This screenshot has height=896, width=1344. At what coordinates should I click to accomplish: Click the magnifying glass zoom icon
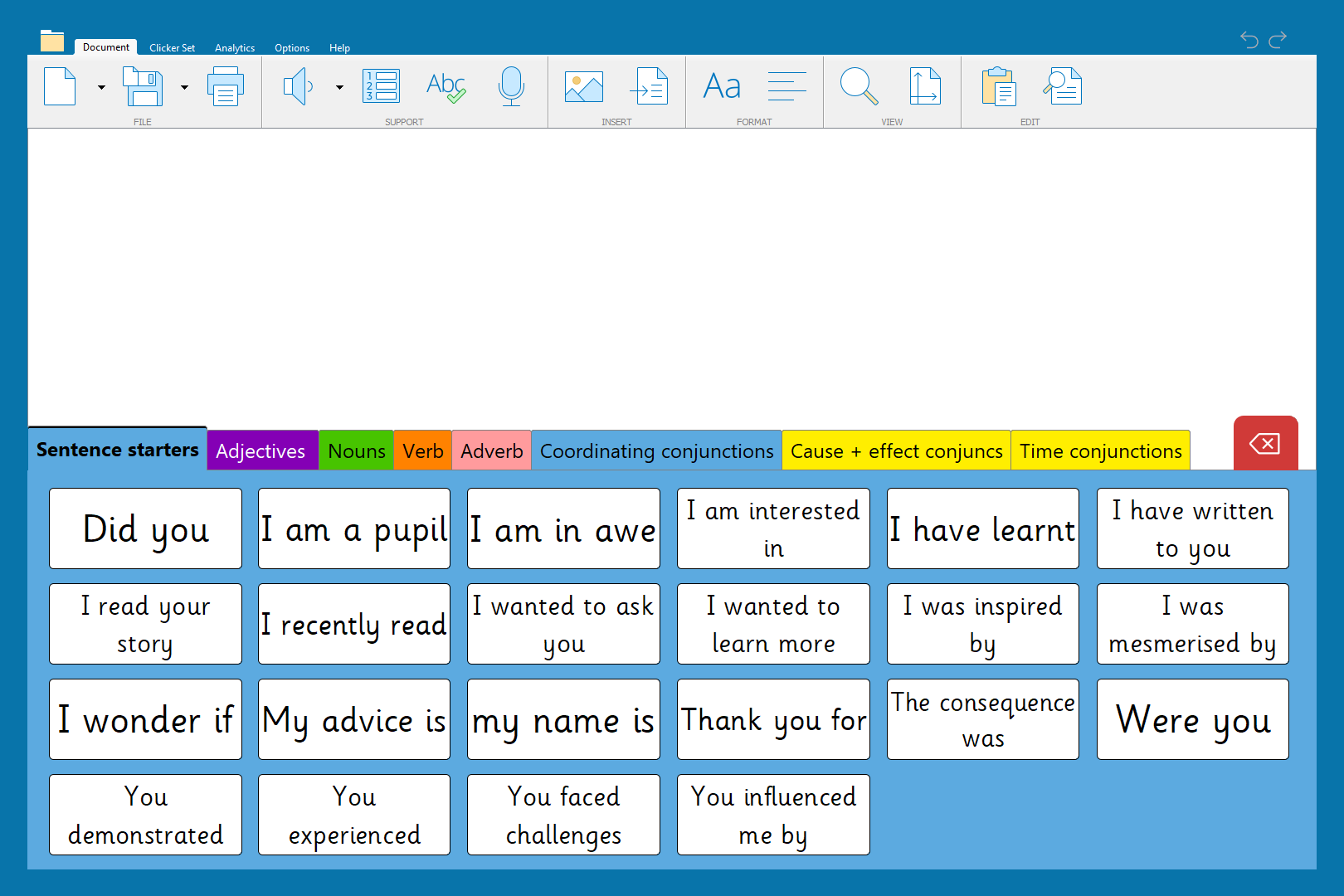(859, 86)
